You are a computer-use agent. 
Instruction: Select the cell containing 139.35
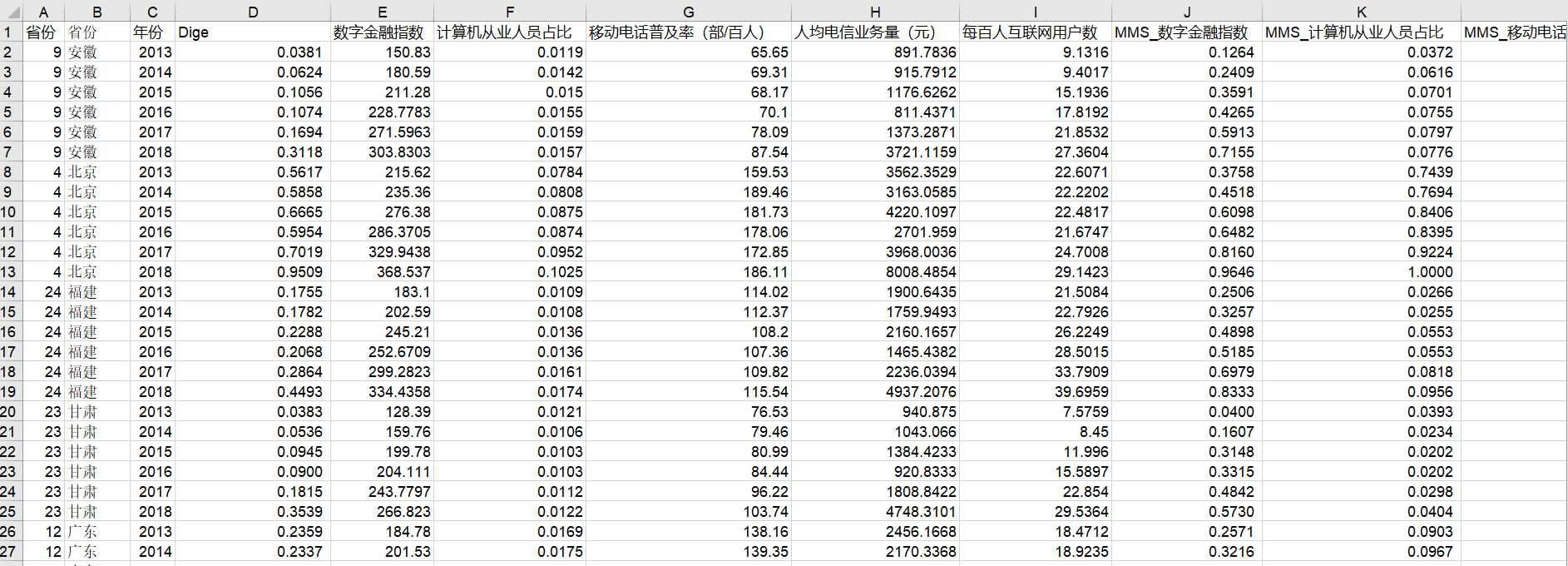[x=689, y=551]
